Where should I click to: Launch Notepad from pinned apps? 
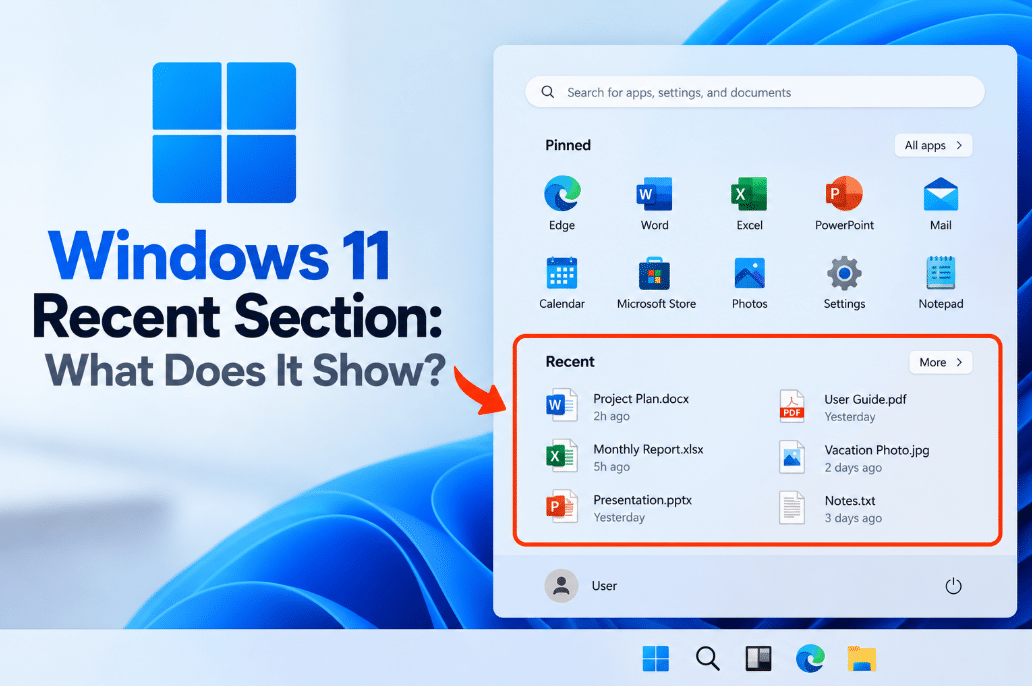[941, 273]
